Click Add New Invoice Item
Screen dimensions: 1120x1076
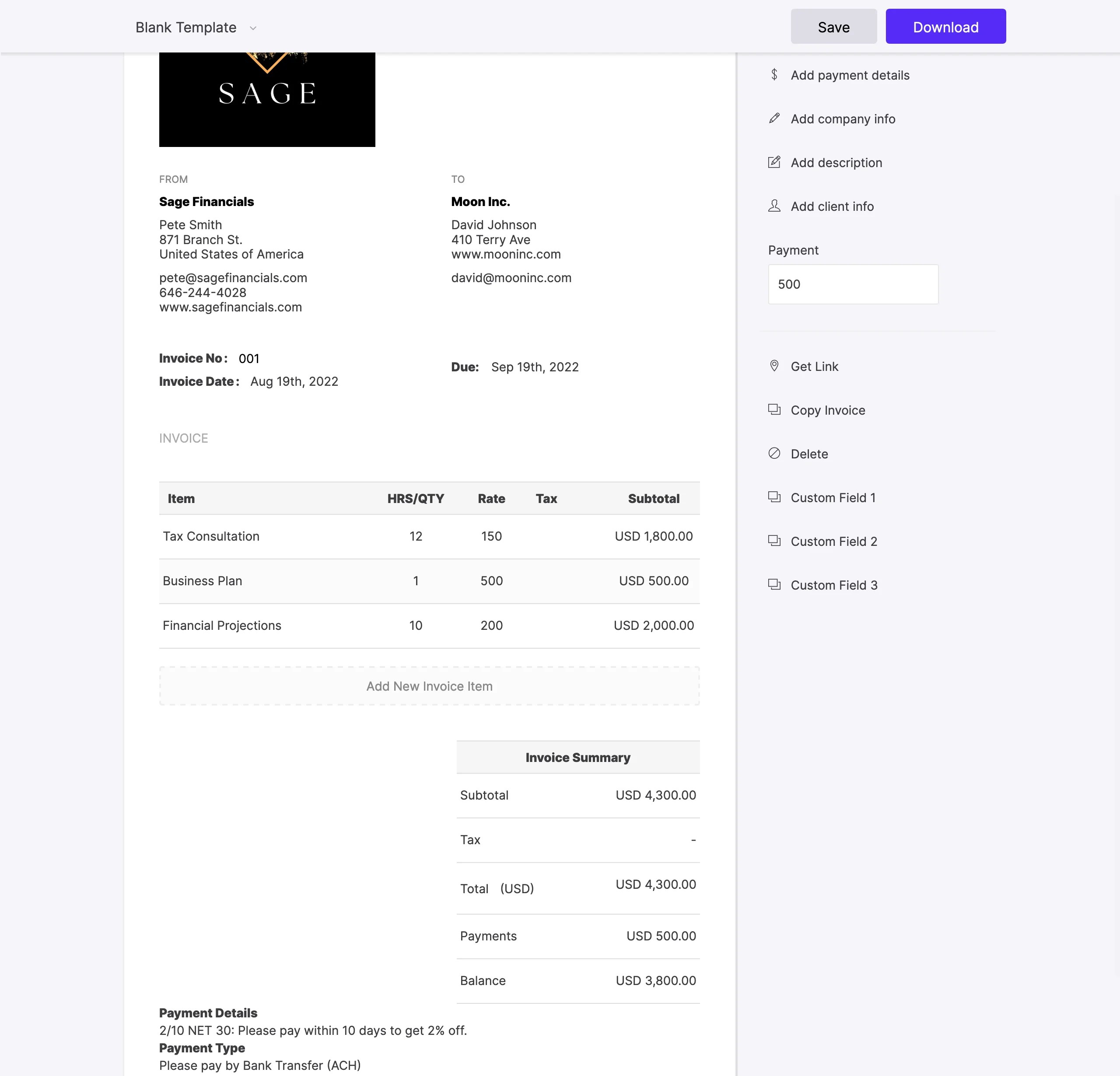point(429,686)
